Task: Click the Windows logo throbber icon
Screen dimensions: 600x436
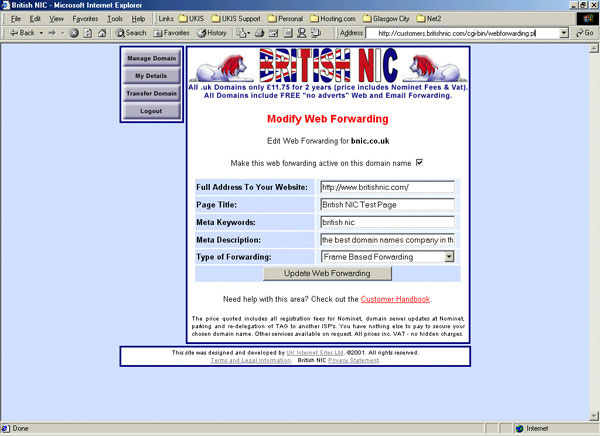Action: 587,19
